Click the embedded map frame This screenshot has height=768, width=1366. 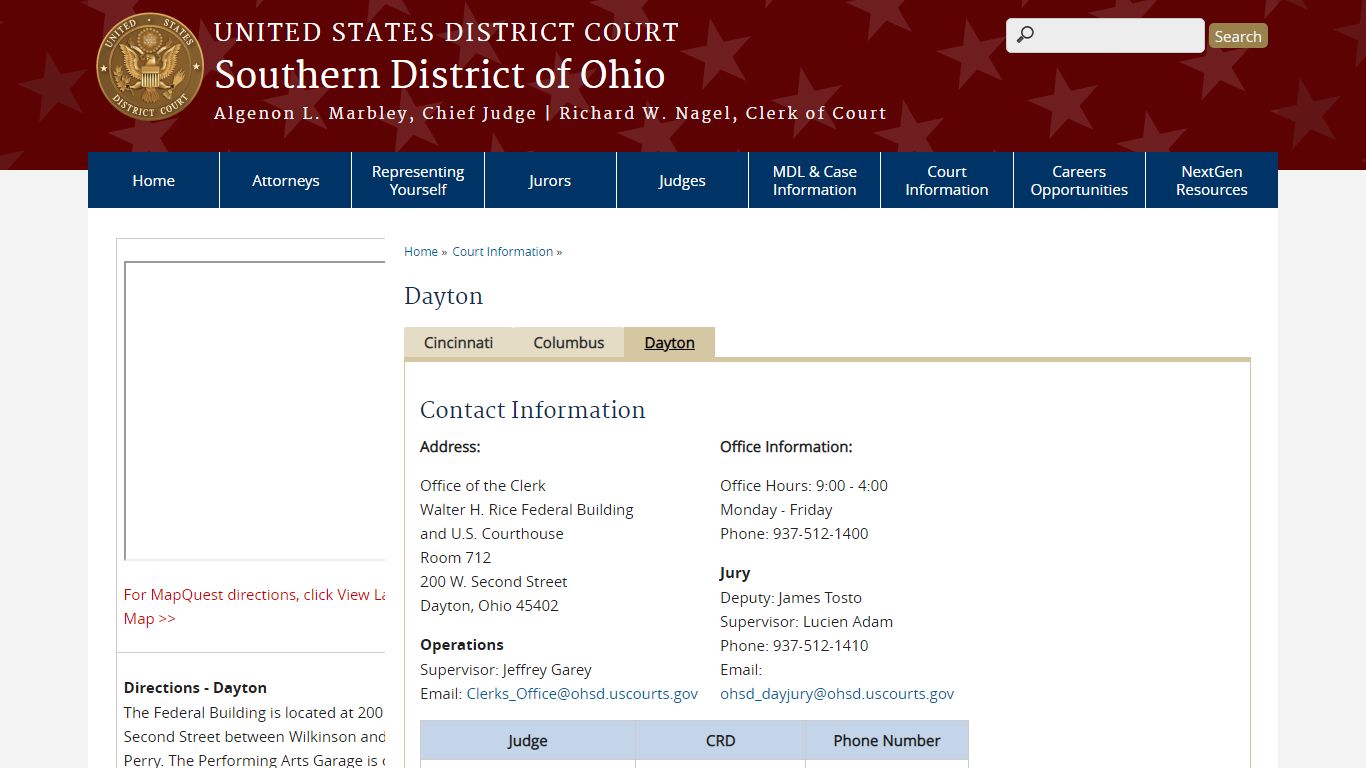255,411
